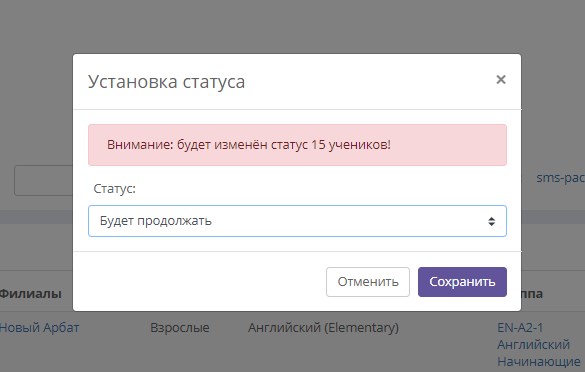The image size is (585, 372).
Task: Open the Новый Арбат branch link
Action: (39, 328)
